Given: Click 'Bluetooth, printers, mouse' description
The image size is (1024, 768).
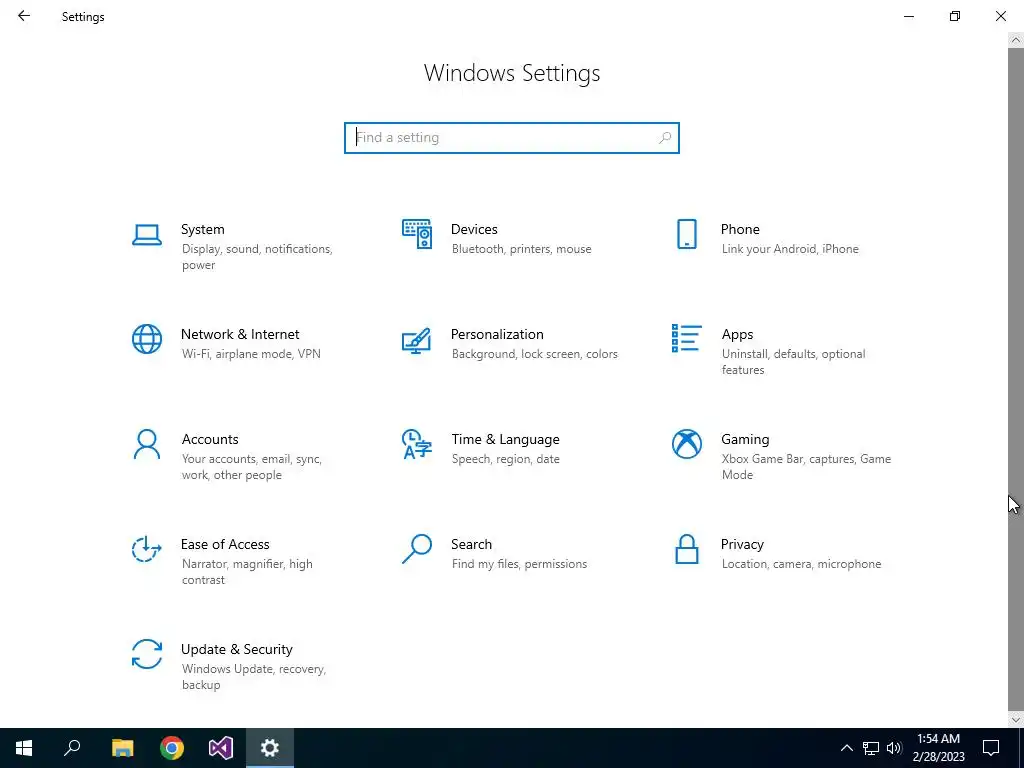Looking at the screenshot, I should [521, 249].
